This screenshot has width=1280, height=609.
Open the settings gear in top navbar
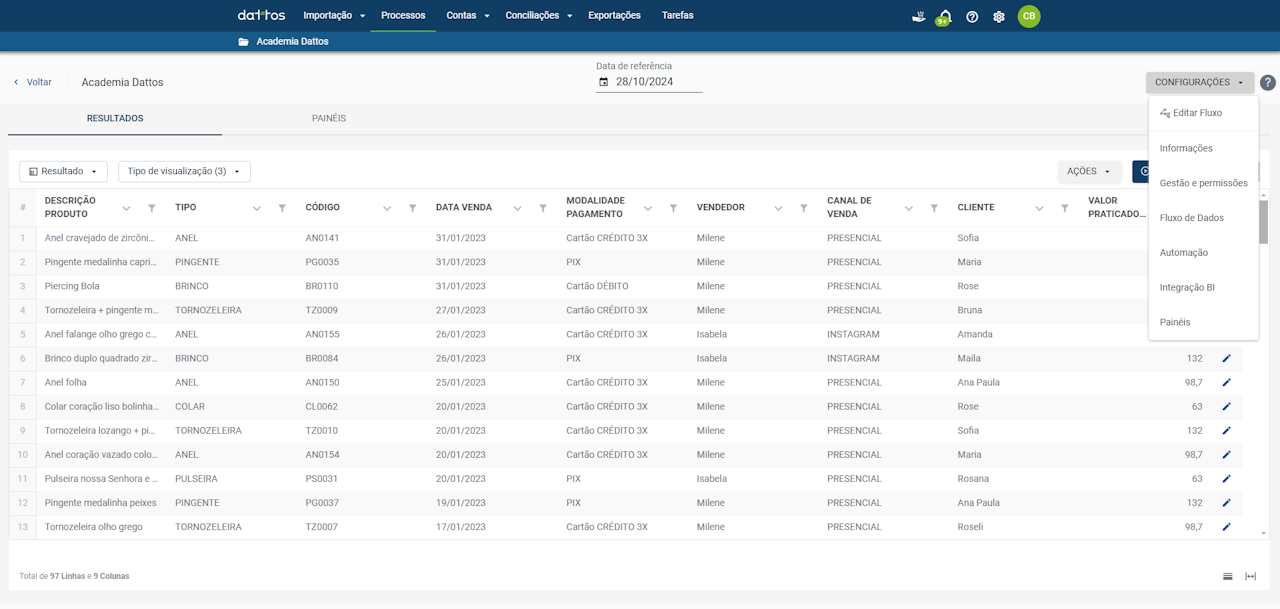[999, 17]
